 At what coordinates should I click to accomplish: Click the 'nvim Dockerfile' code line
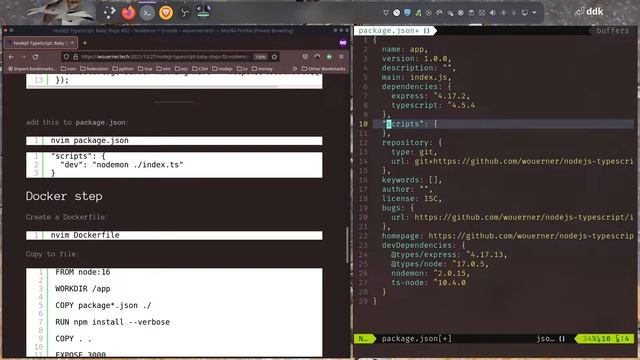pyautogui.click(x=85, y=235)
